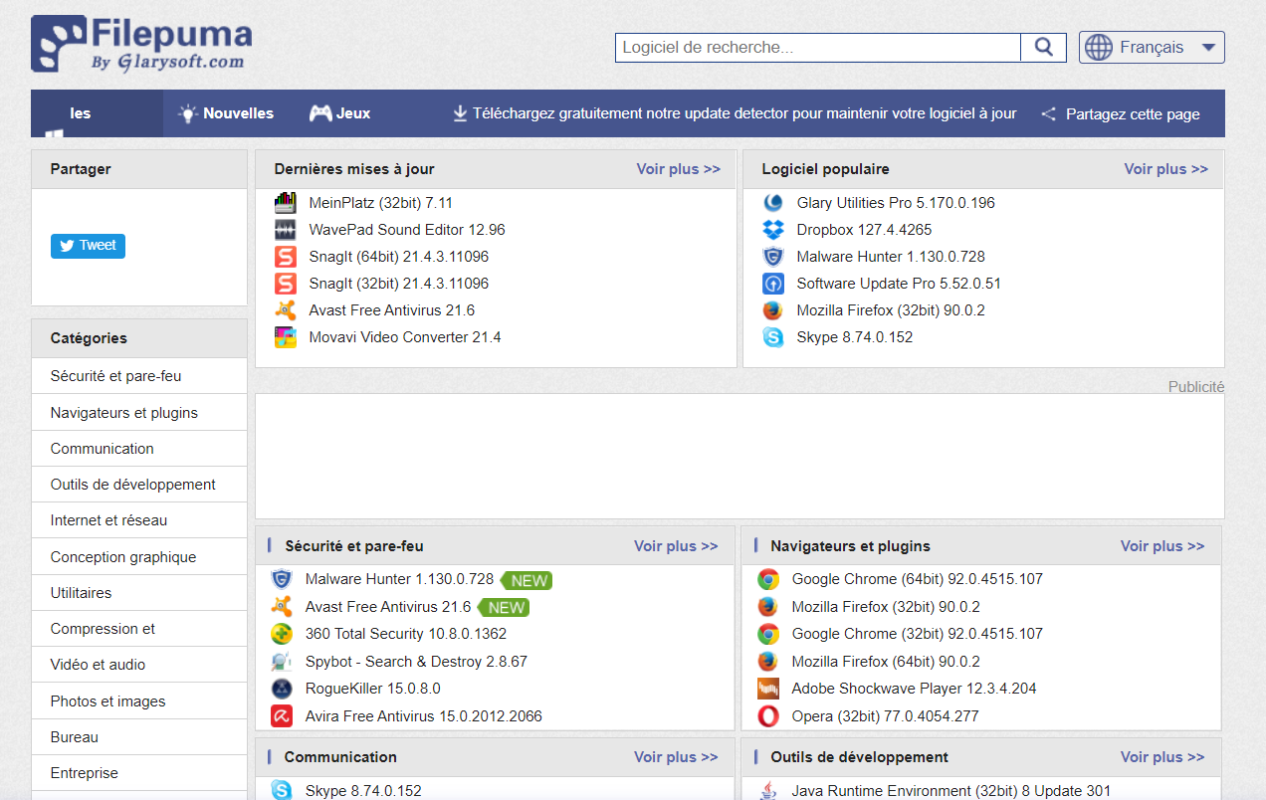The height and width of the screenshot is (800, 1266).
Task: Click the WavePad Sound Editor icon
Action: 285,230
